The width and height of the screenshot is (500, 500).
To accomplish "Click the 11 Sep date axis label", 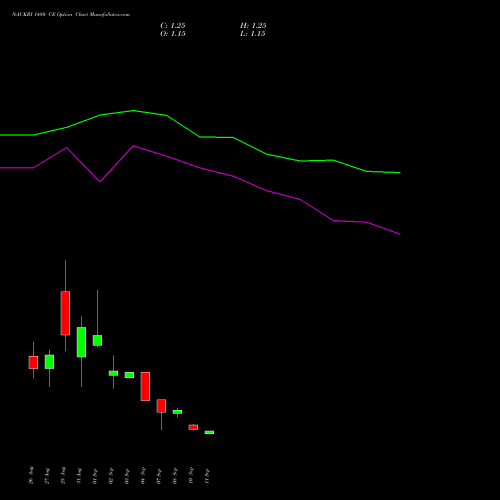I will click(207, 476).
